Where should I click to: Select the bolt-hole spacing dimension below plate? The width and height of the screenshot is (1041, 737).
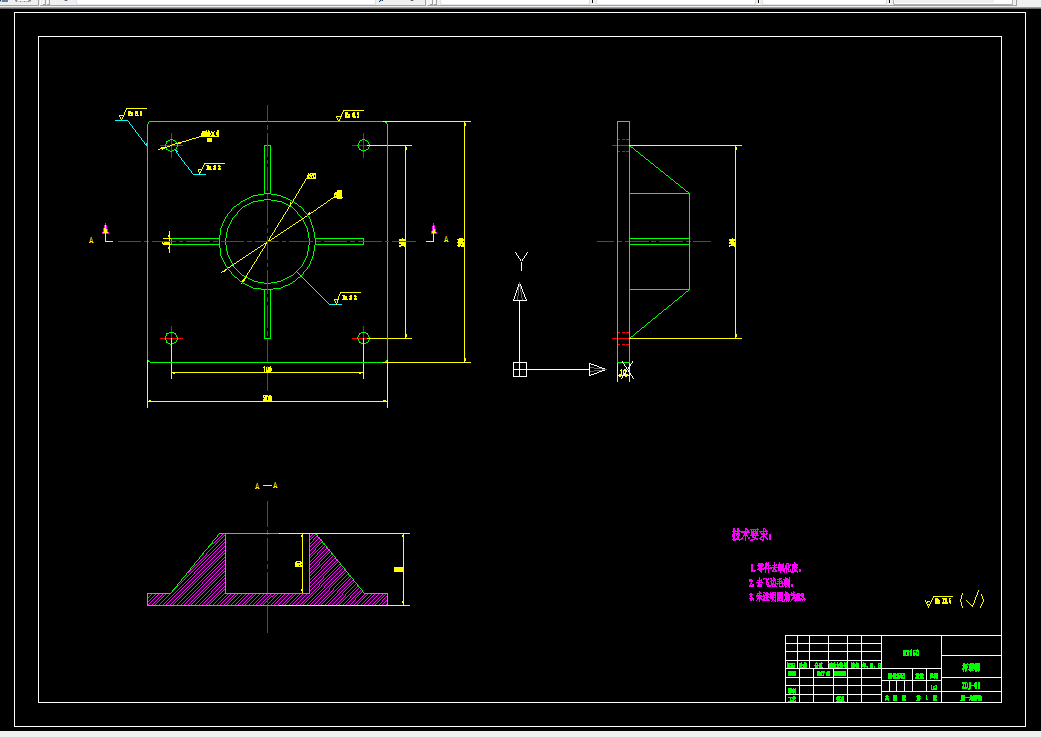click(267, 371)
